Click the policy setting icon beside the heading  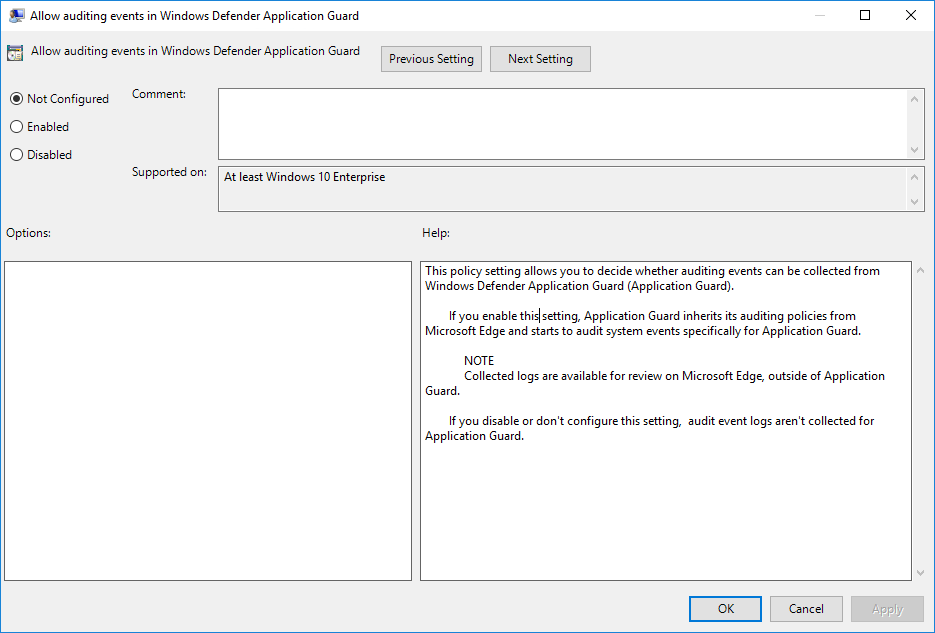click(x=15, y=53)
